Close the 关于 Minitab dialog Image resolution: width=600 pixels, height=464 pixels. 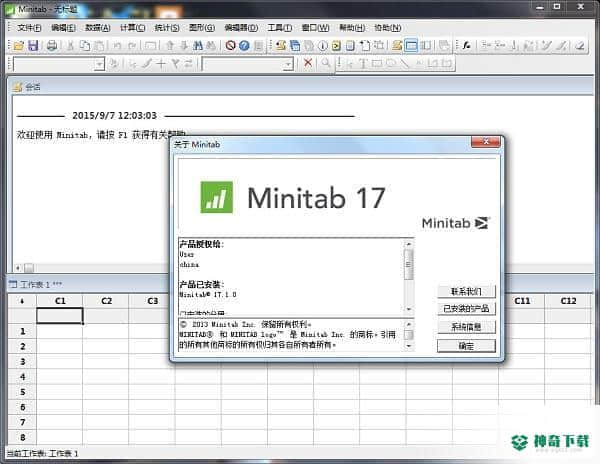click(486, 142)
